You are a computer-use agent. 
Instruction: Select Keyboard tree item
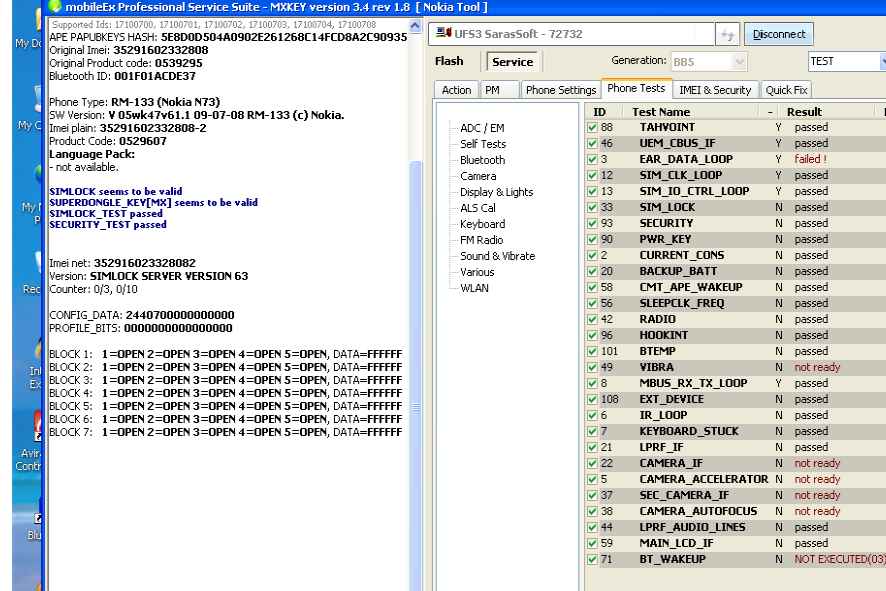click(483, 224)
